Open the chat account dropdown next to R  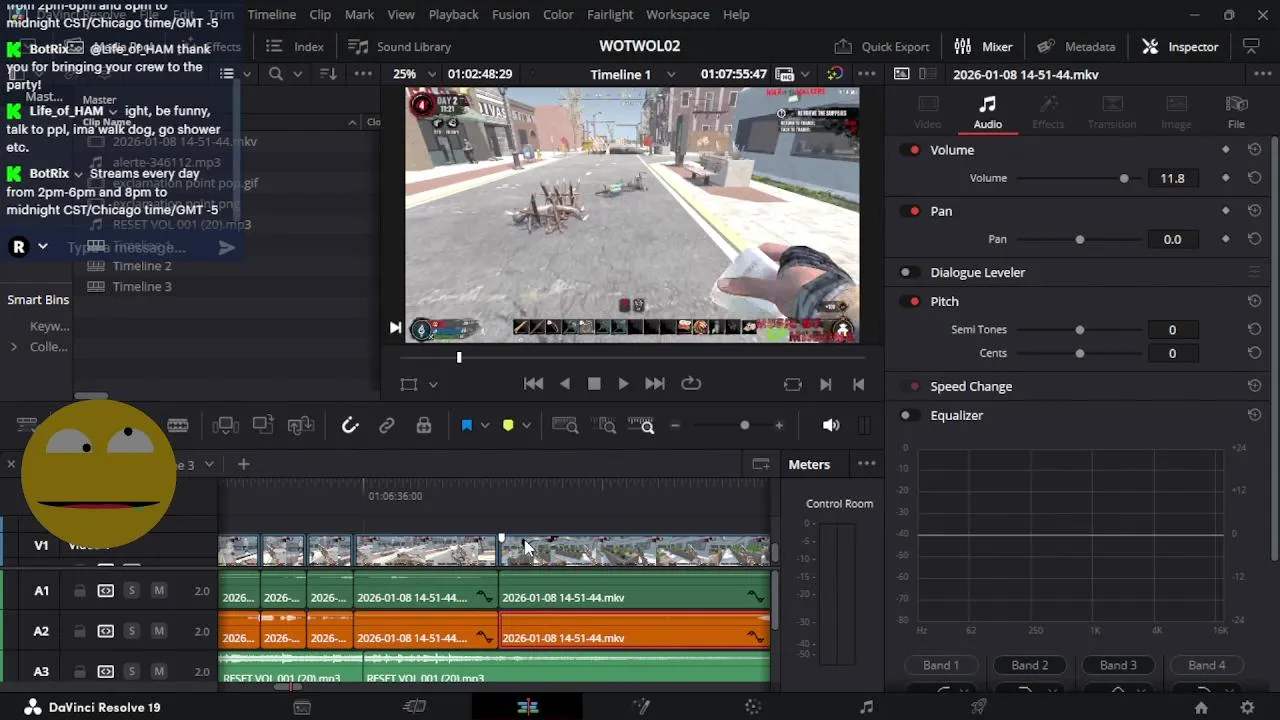[43, 246]
